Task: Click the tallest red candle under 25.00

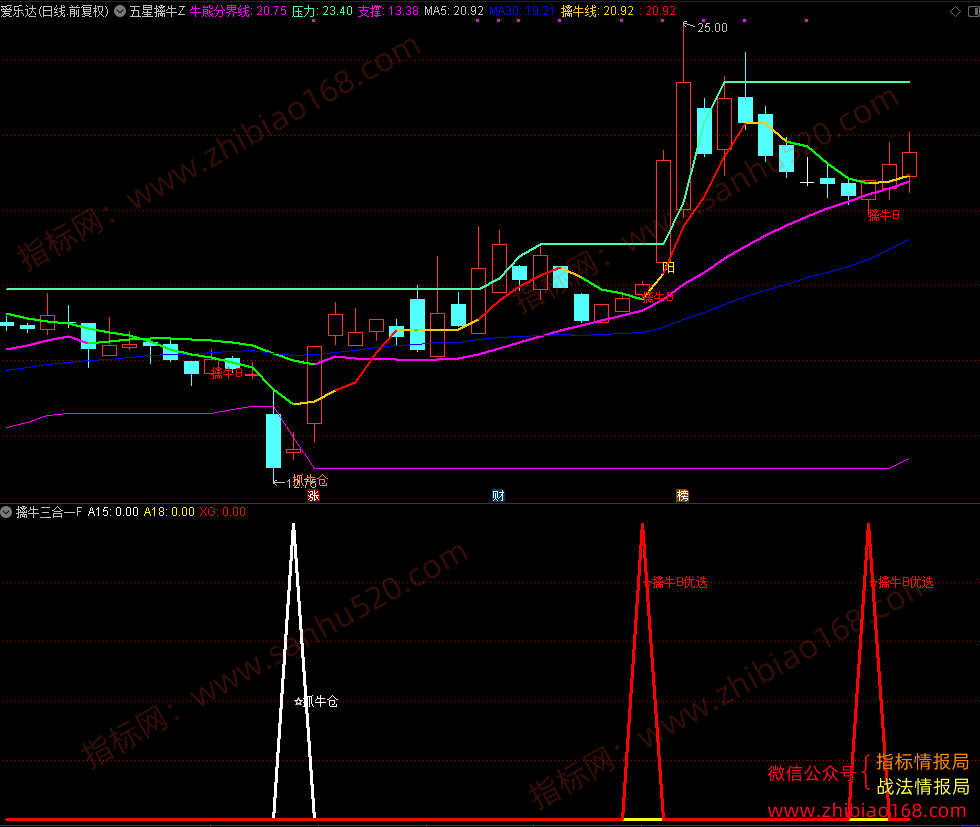Action: point(683,146)
